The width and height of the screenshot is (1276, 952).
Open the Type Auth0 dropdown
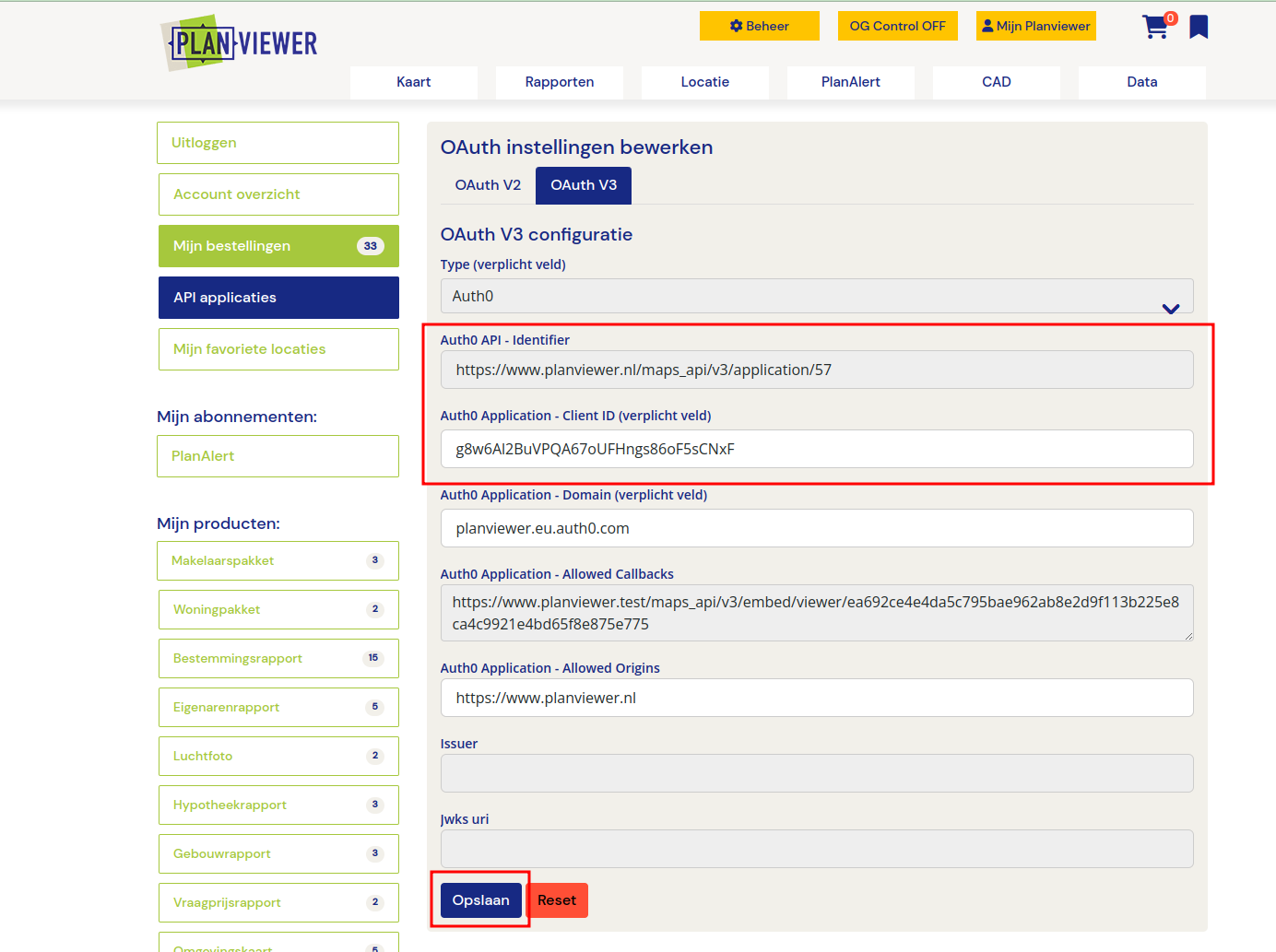coord(817,295)
